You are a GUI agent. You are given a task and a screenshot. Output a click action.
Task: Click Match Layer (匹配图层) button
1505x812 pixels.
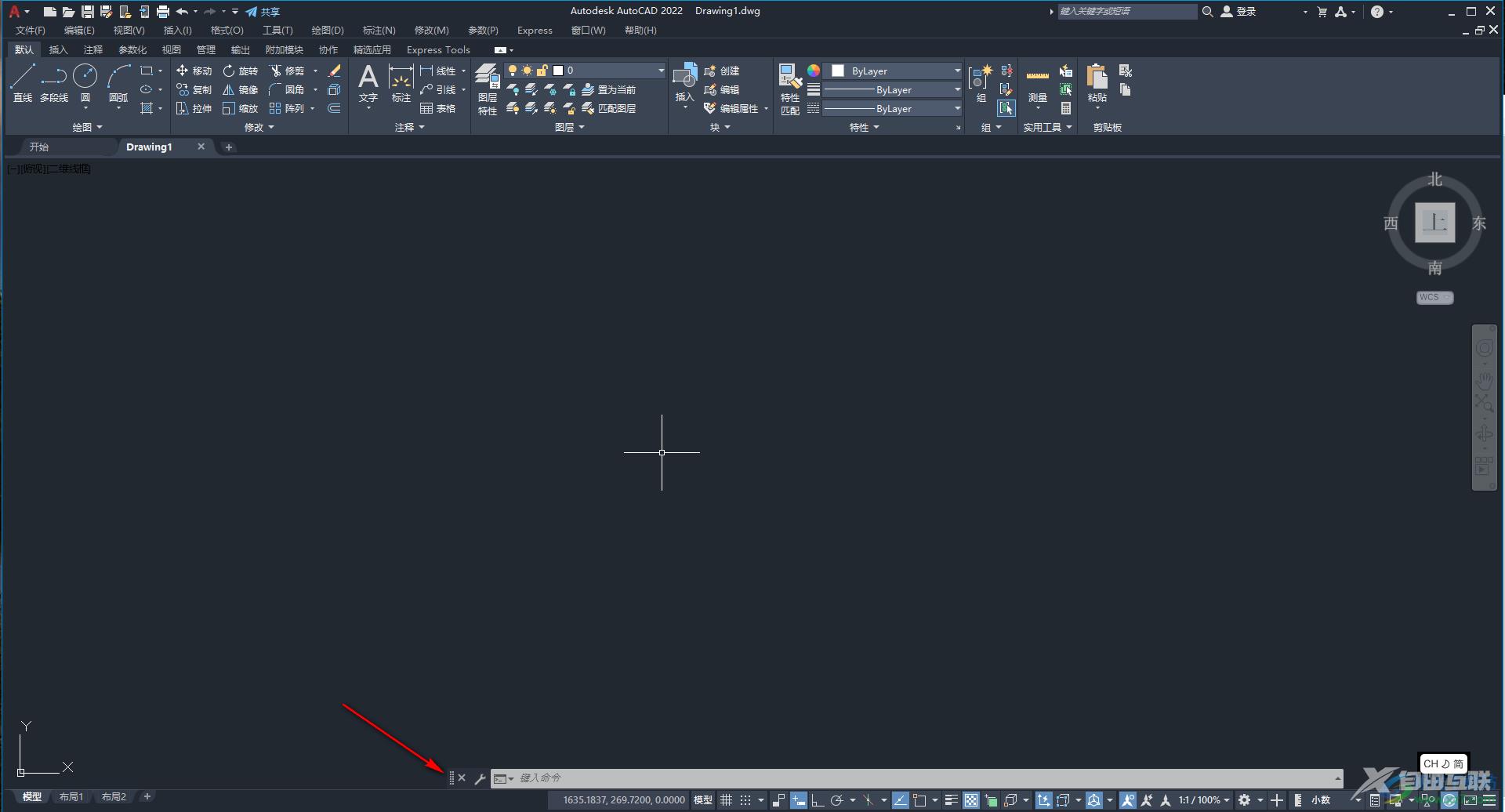pos(609,108)
